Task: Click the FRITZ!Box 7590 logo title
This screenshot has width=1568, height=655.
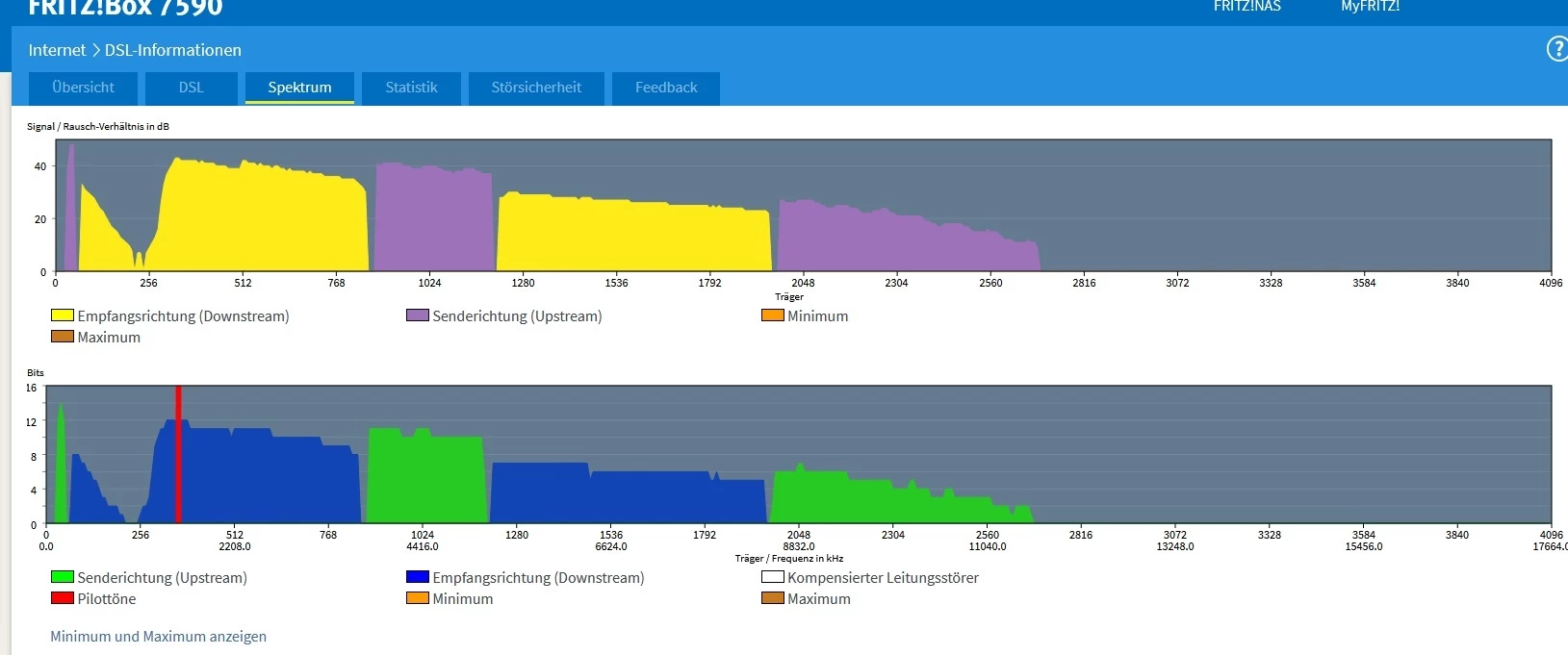Action: click(125, 8)
